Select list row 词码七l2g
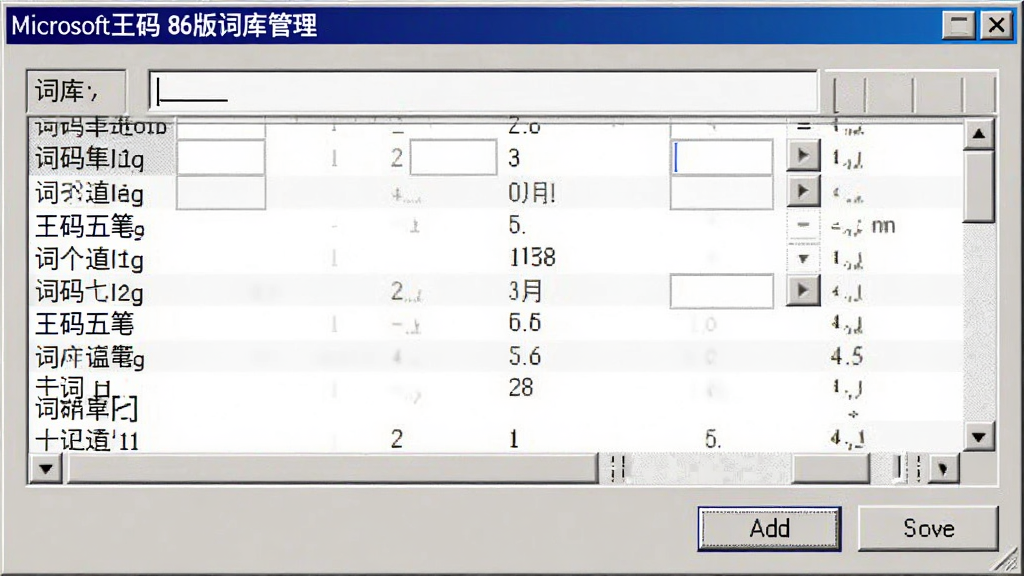Image resolution: width=1024 pixels, height=576 pixels. pyautogui.click(x=496, y=291)
